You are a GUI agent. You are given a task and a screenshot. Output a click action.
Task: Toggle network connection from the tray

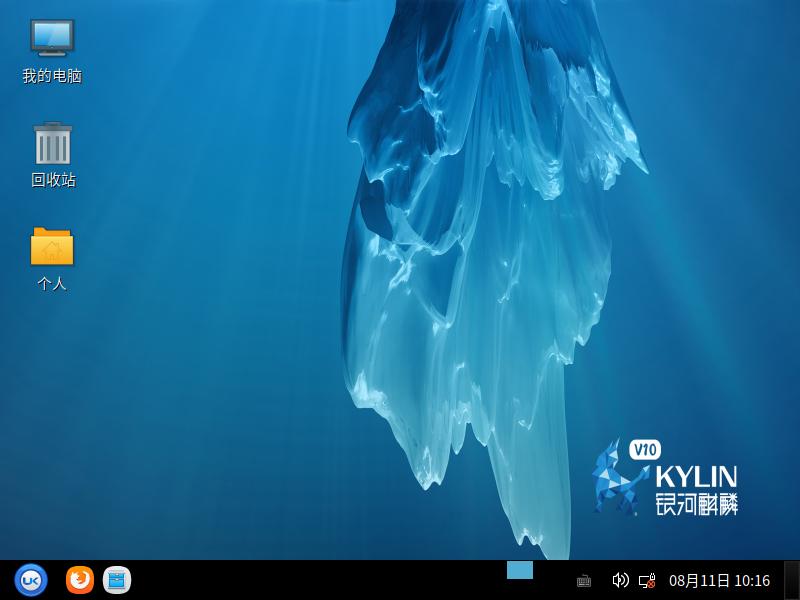pos(648,578)
